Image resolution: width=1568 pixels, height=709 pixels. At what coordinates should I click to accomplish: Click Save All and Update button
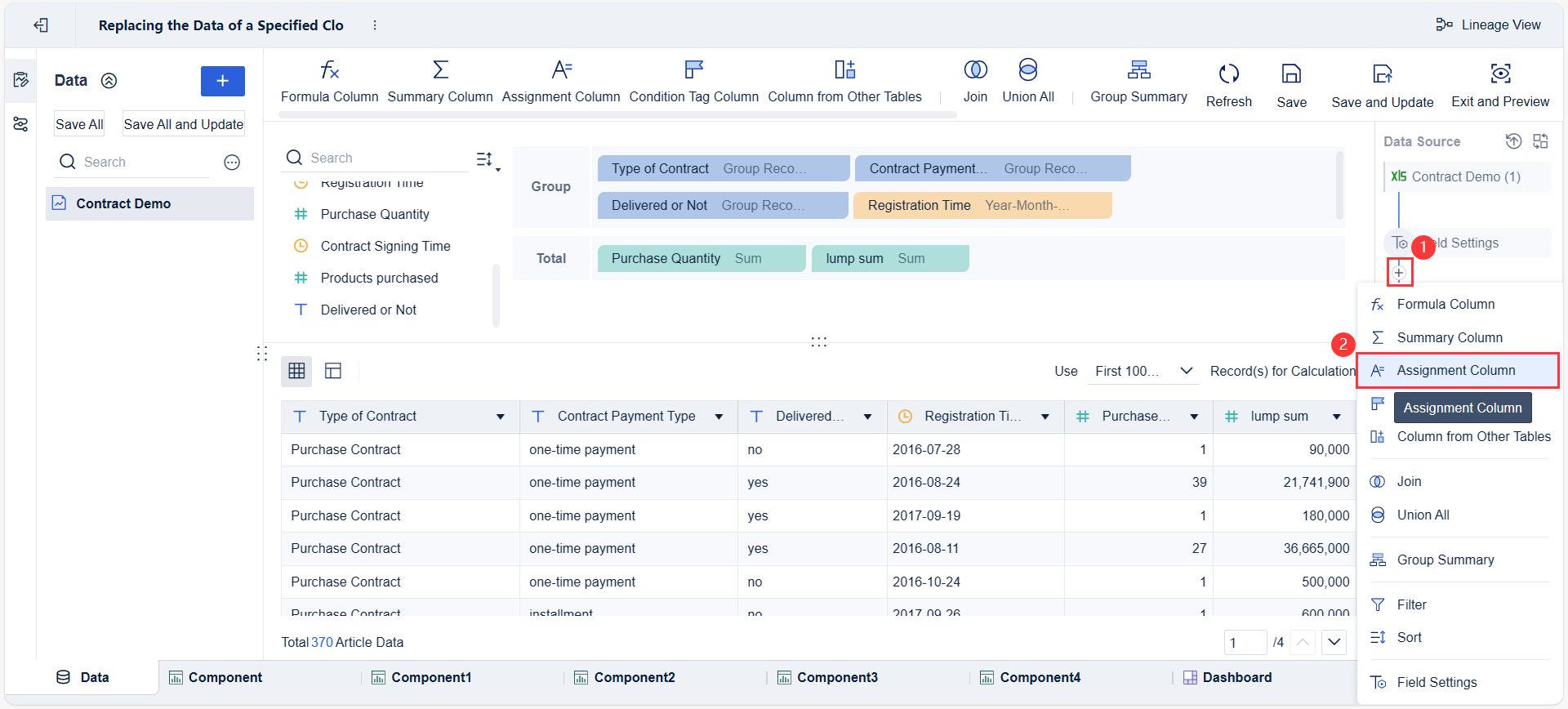click(x=184, y=124)
